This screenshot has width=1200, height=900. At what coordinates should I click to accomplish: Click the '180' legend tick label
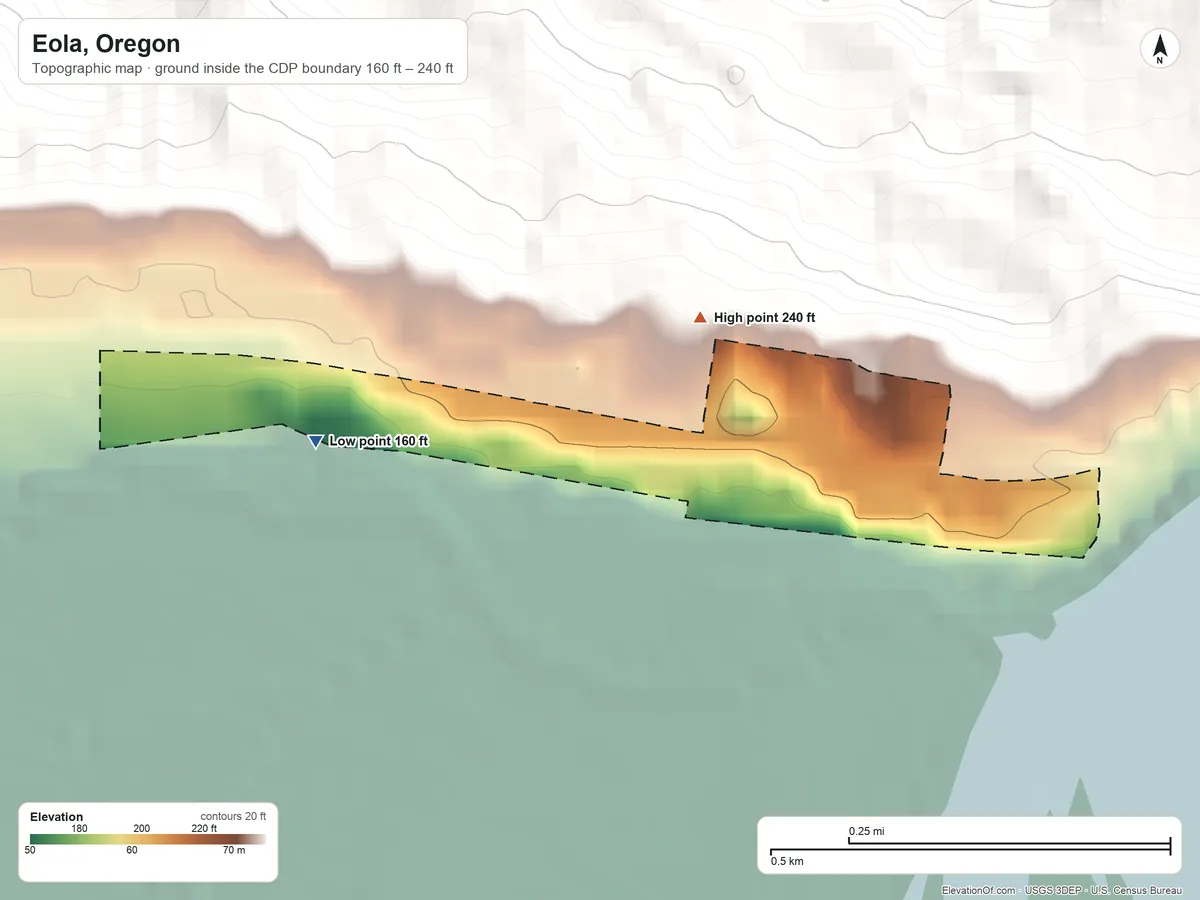(80, 828)
